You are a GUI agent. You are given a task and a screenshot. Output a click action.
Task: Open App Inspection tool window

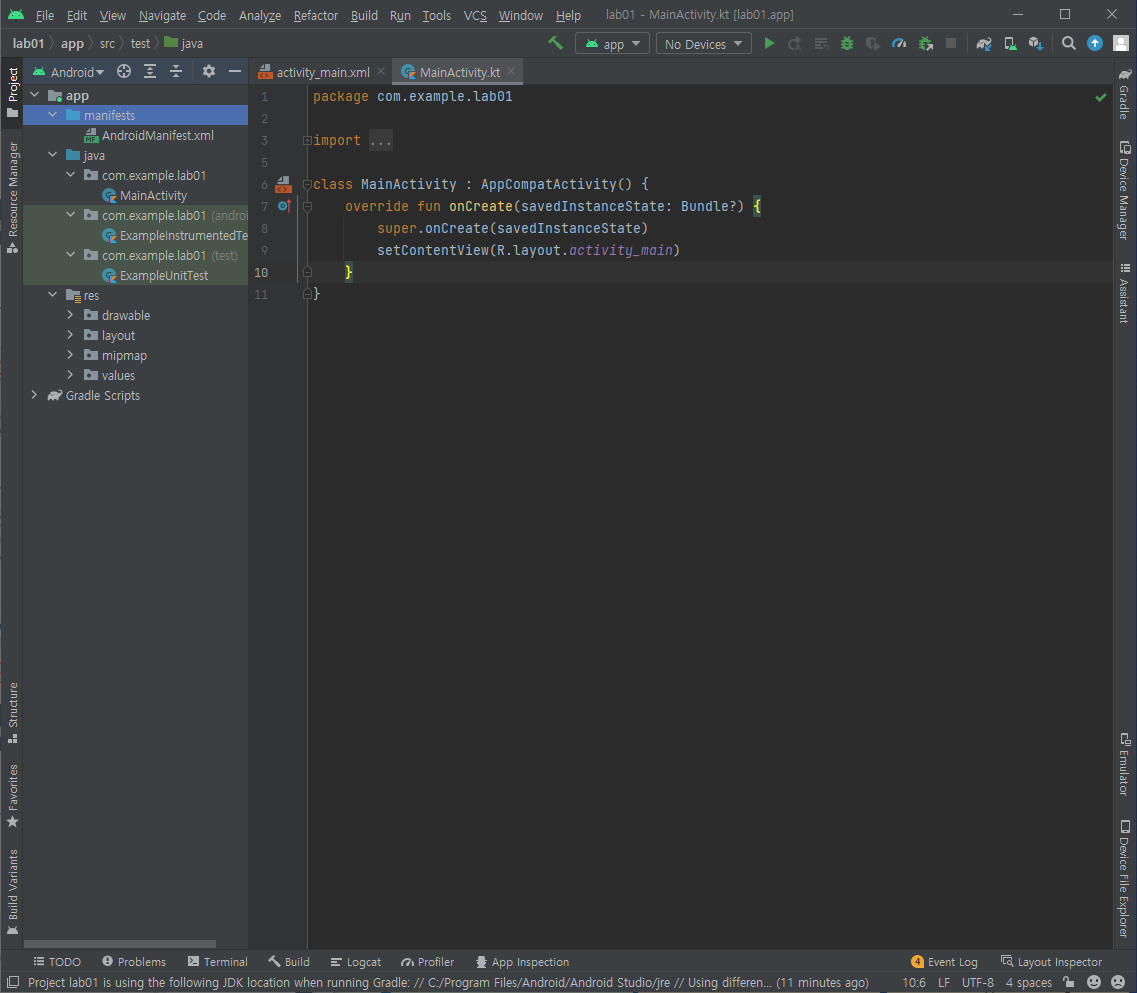pos(522,962)
